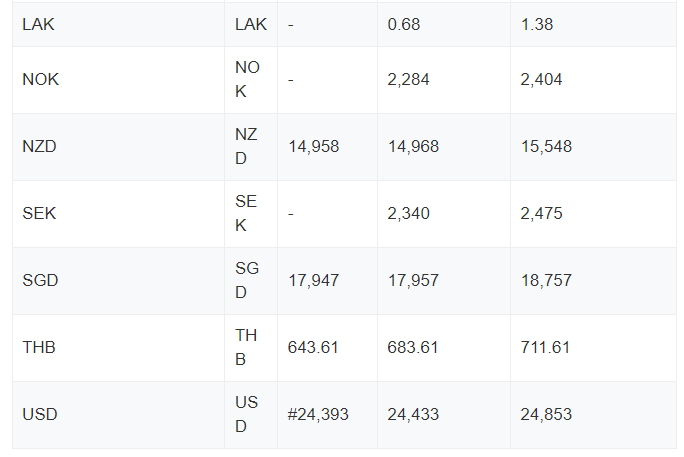Screen dimensions: 684x457
Task: Click the NOK currency name cell
Action: pos(118,80)
